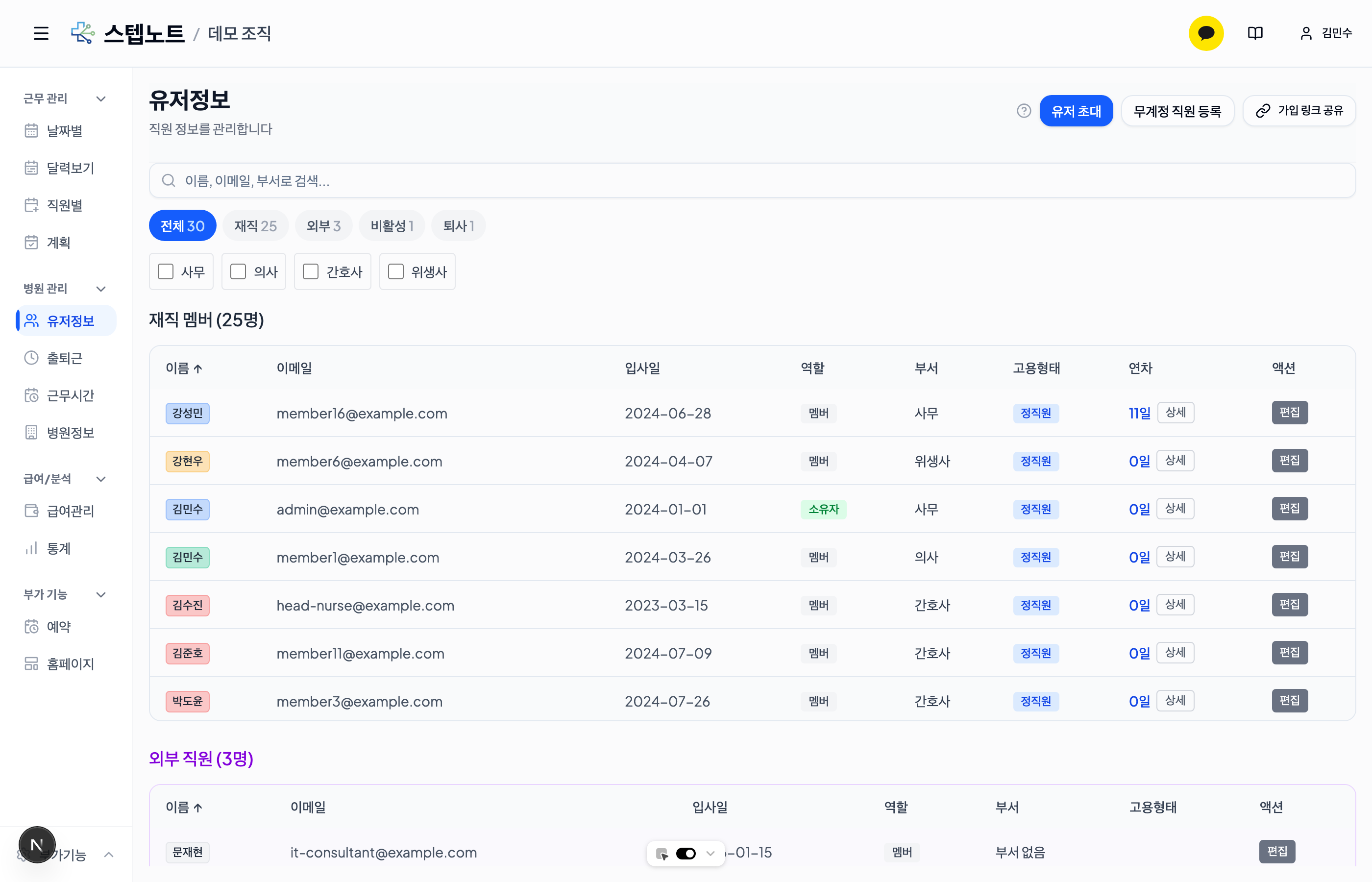The height and width of the screenshot is (882, 1372).
Task: Click the link icon in 가입 링크 공유
Action: (1263, 111)
